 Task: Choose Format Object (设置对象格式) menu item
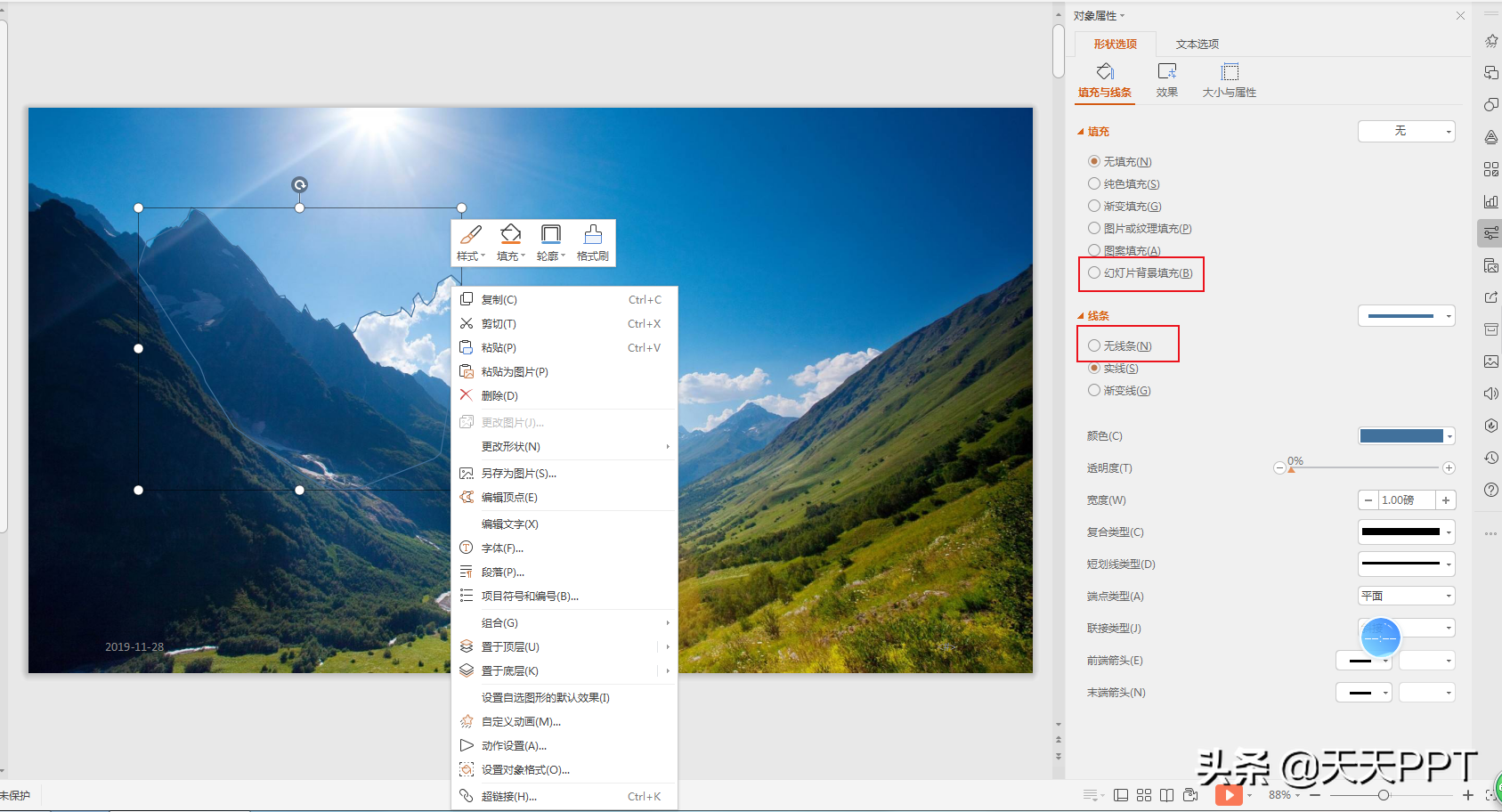(x=564, y=769)
